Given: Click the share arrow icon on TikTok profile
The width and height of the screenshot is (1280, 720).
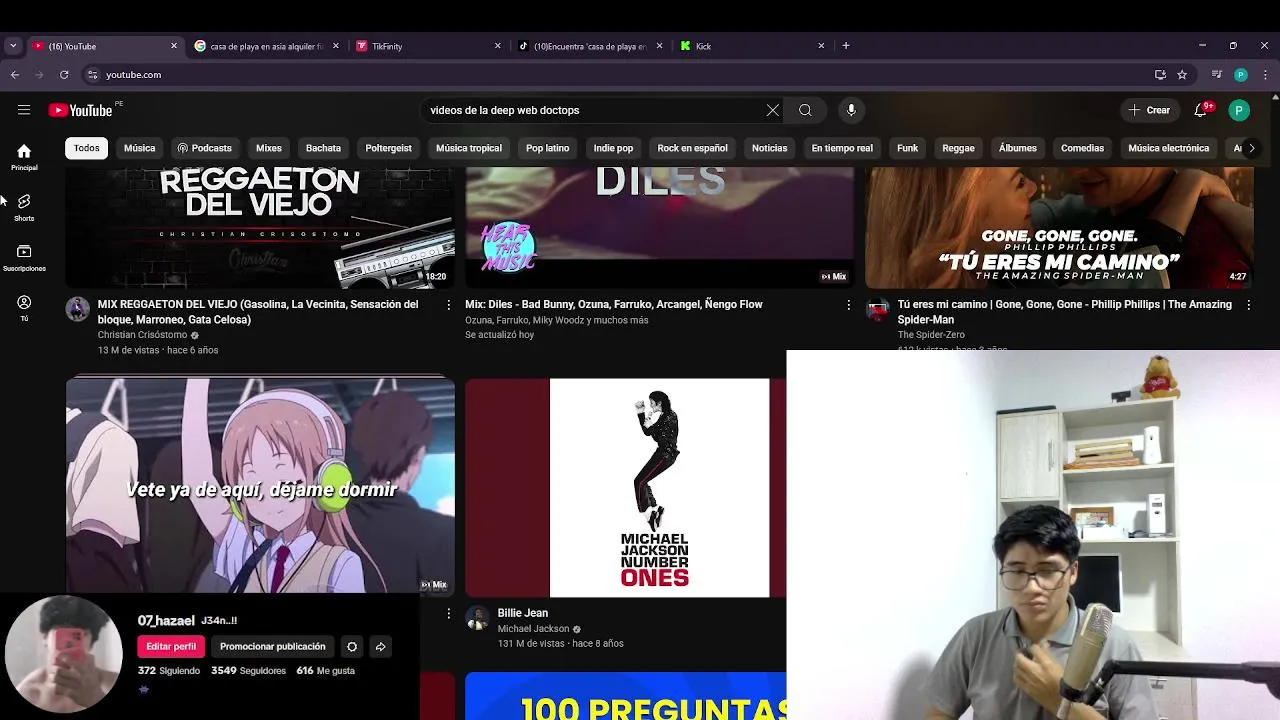Looking at the screenshot, I should [x=380, y=647].
